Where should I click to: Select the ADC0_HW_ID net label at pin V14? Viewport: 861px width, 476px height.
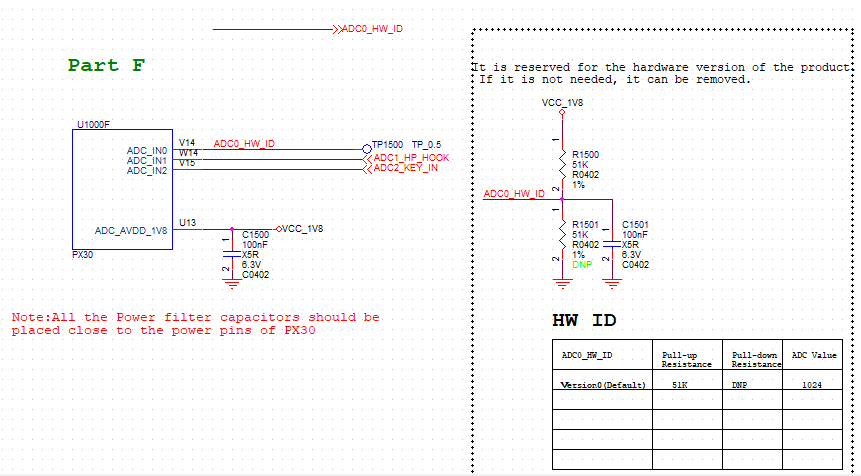[244, 144]
